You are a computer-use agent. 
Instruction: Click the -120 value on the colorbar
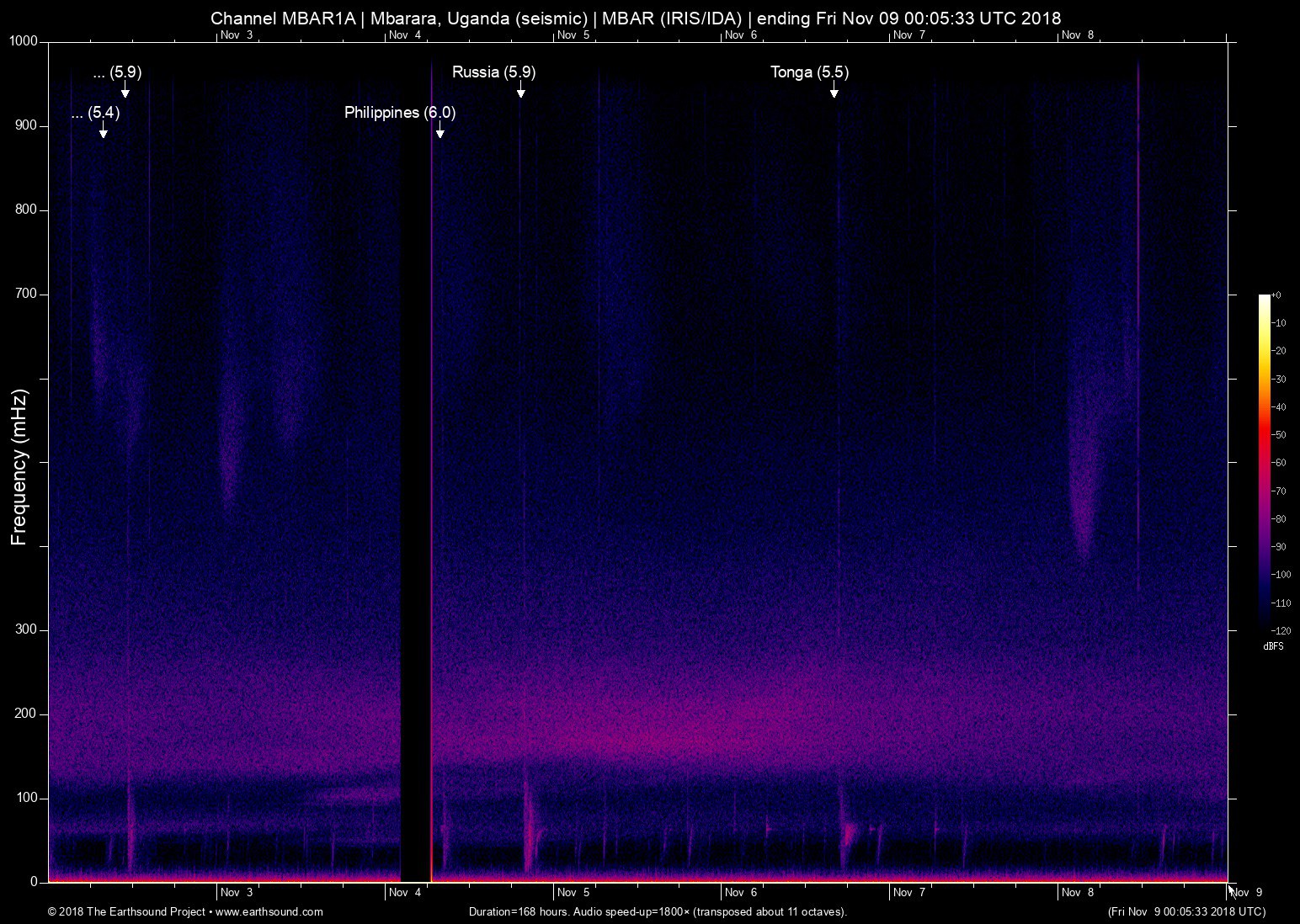click(1281, 629)
